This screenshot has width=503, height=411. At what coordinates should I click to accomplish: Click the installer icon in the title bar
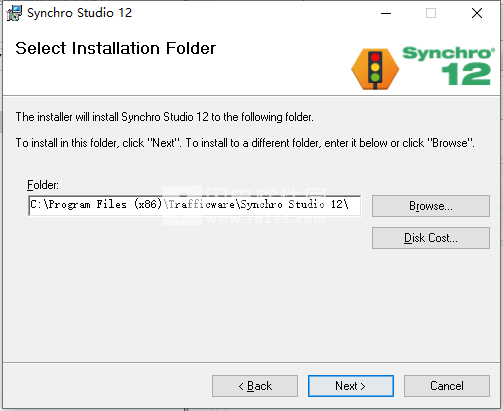[14, 13]
